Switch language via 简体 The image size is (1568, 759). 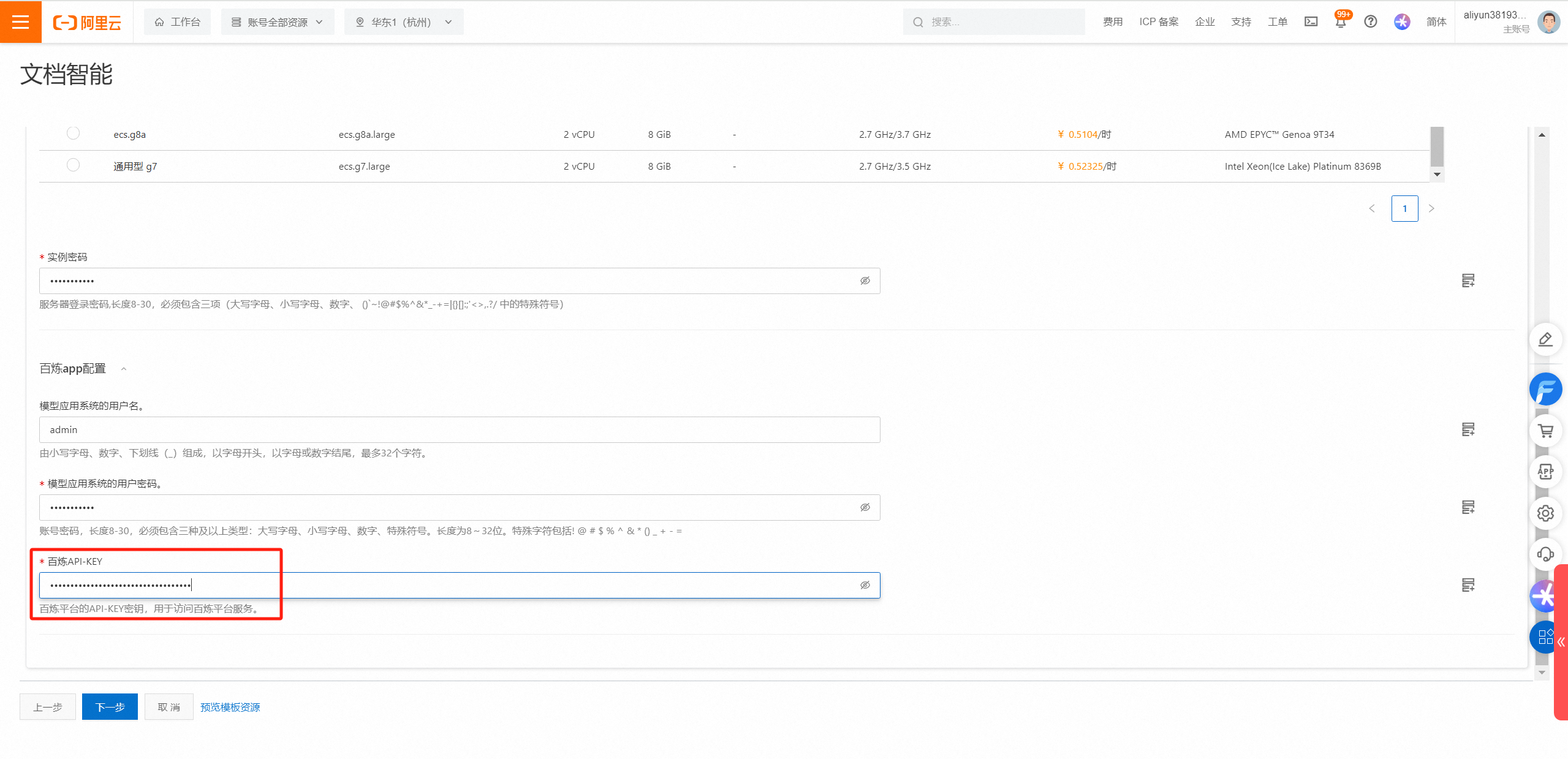click(x=1436, y=22)
